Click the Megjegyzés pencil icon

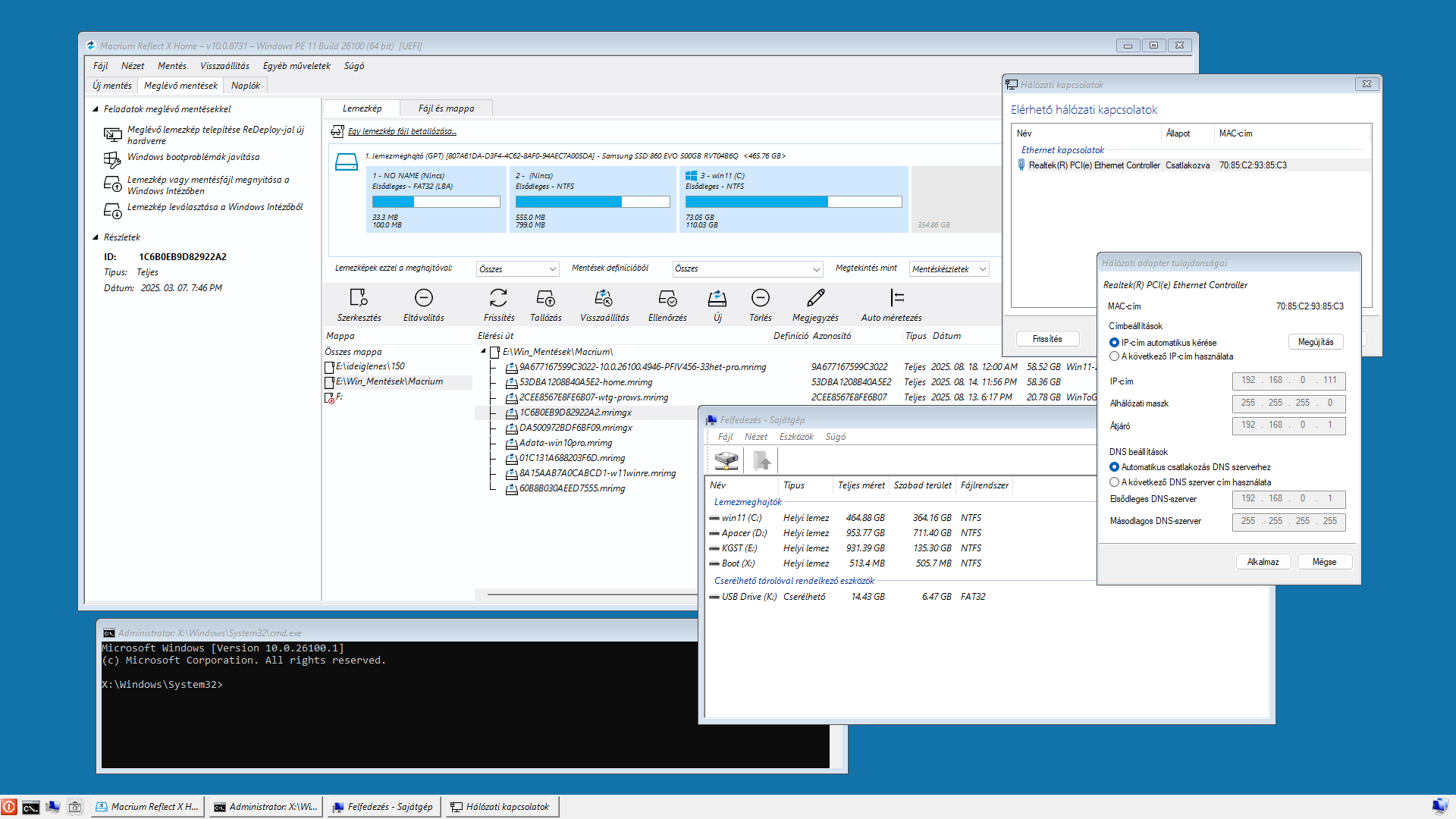point(815,298)
